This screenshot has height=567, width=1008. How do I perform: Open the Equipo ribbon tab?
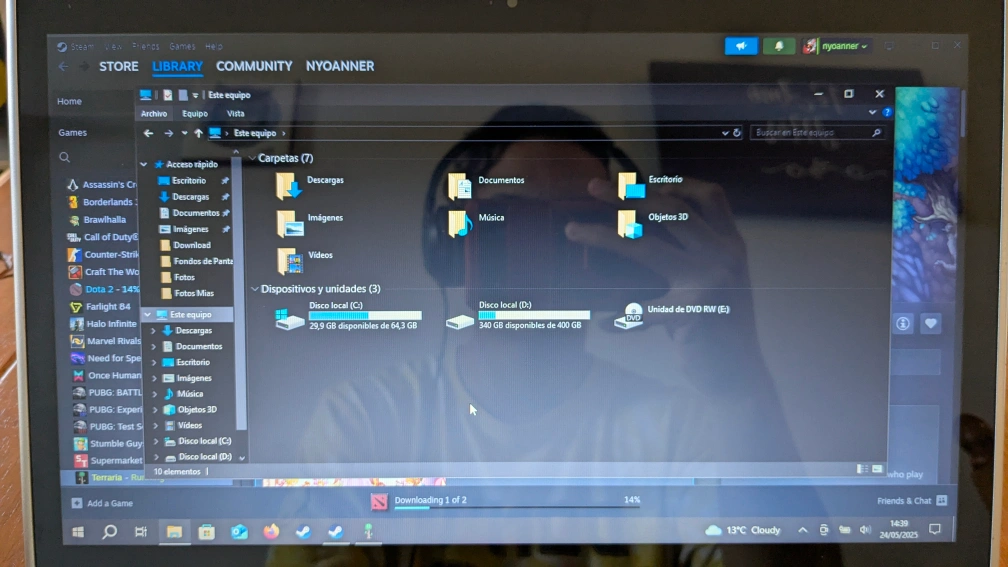click(x=195, y=113)
